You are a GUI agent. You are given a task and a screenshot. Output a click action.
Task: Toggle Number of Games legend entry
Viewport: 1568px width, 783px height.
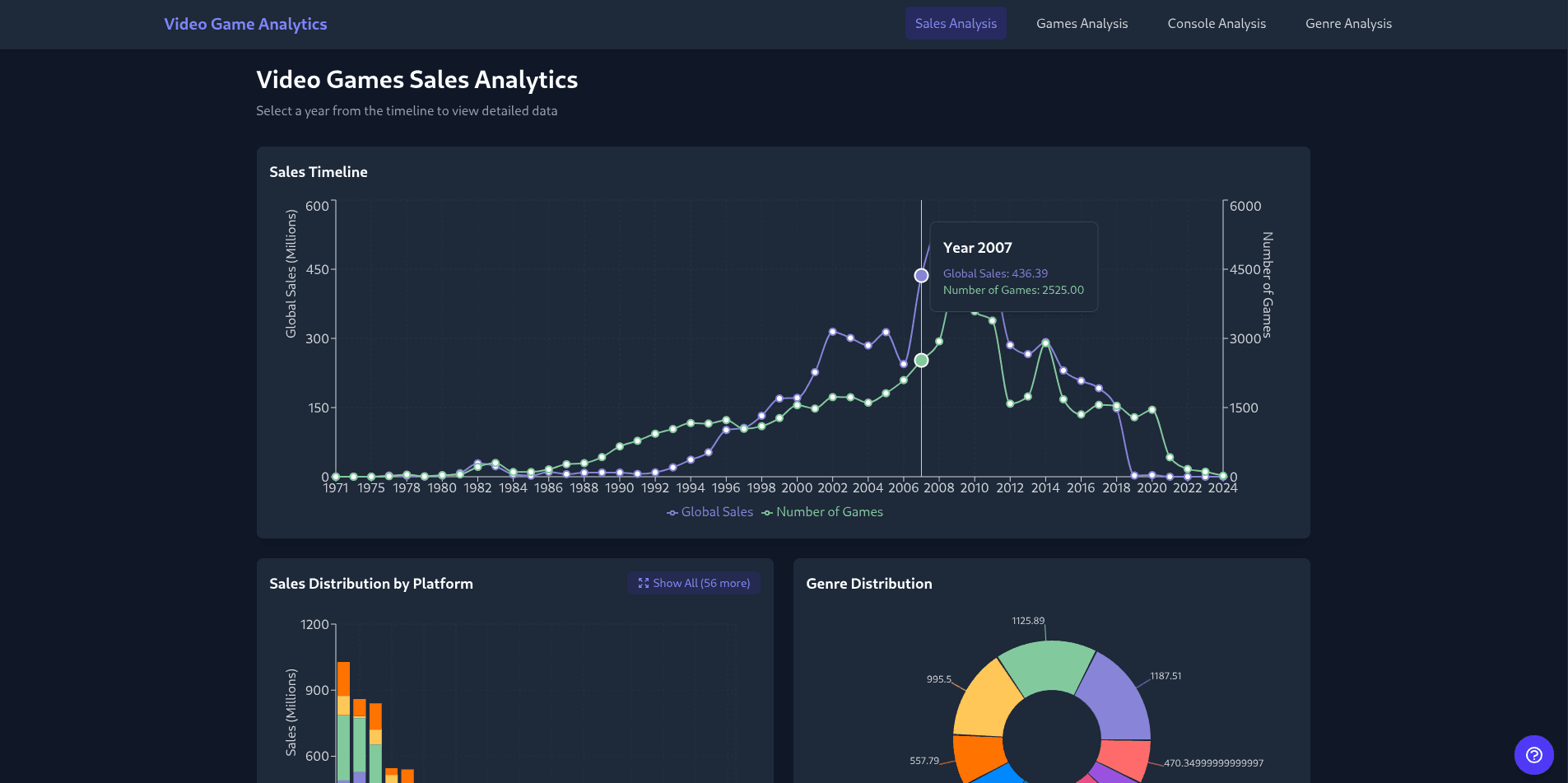point(822,512)
